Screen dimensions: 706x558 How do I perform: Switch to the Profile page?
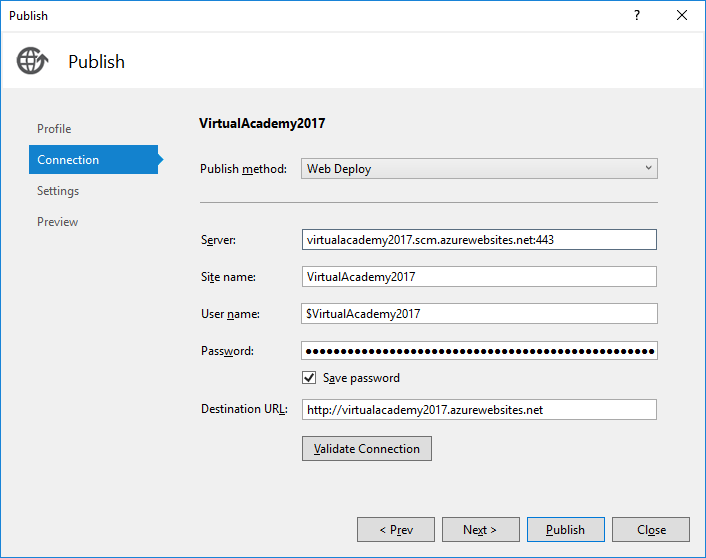[x=54, y=129]
